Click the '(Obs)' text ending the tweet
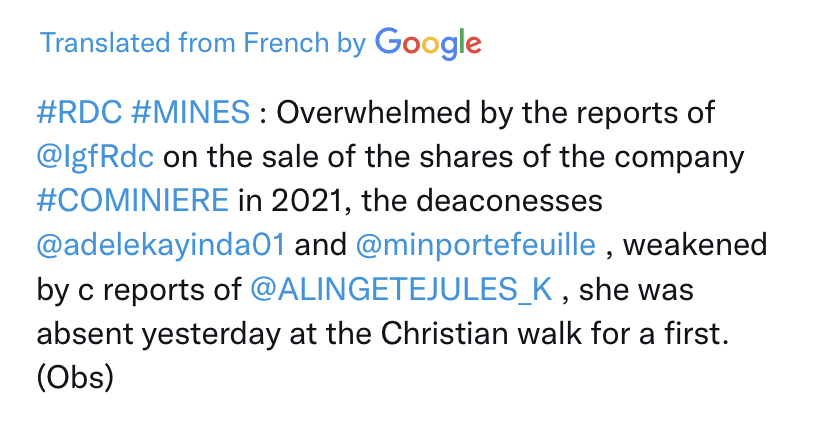Viewport: 828px width, 427px height. [x=75, y=378]
